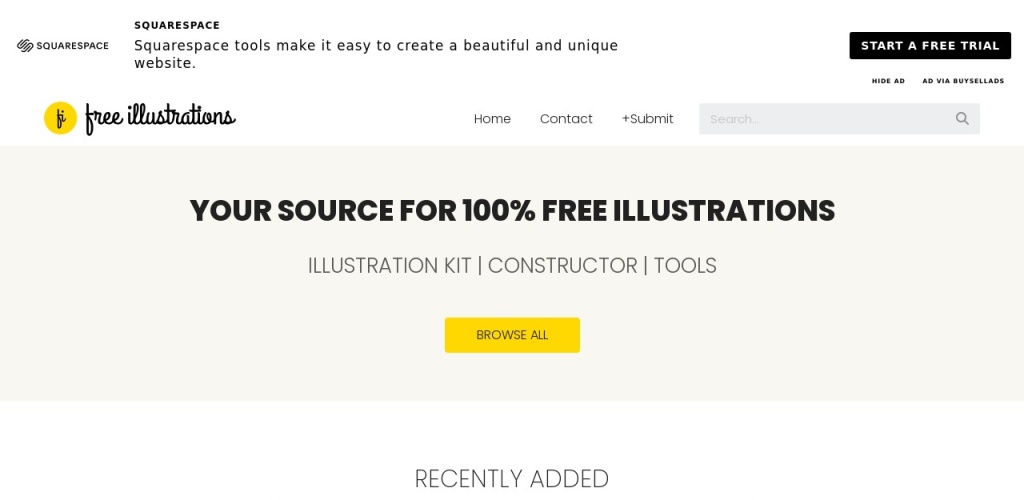Click the bold SQUARESPACE ad title
Screen dimensions: 1024x500
click(177, 26)
